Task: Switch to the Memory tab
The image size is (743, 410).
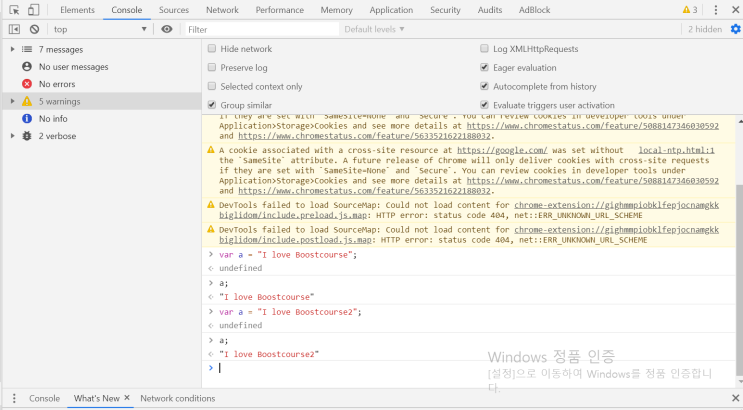Action: pos(336,10)
